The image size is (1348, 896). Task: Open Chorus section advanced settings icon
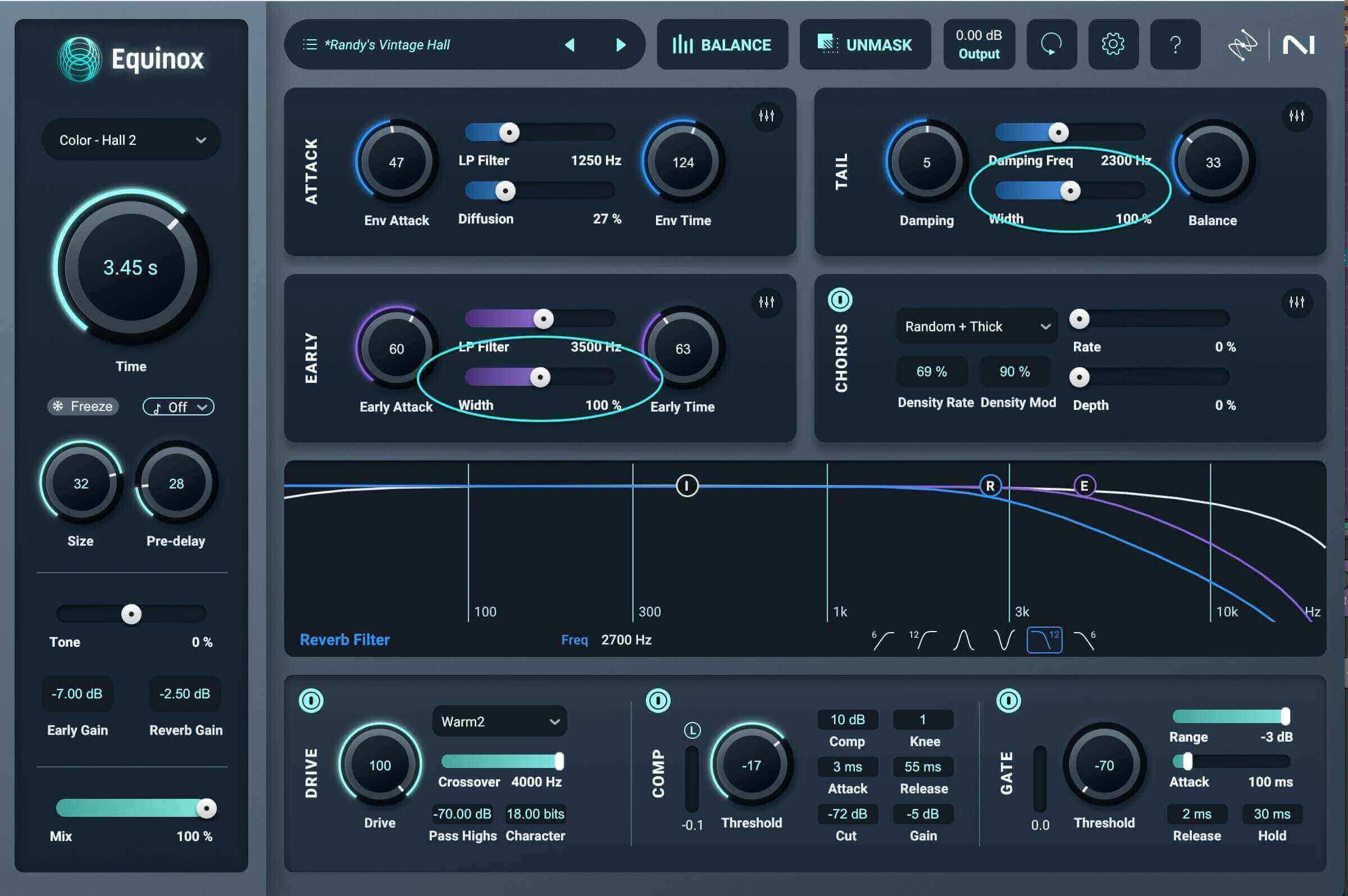click(x=1296, y=302)
